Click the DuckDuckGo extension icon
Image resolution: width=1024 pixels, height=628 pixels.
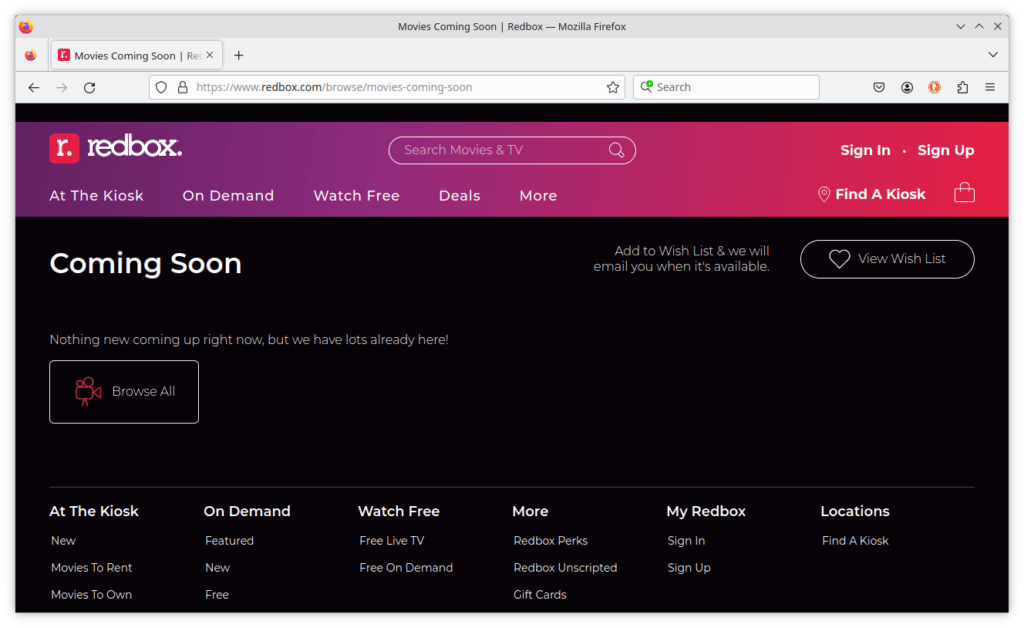[x=935, y=87]
